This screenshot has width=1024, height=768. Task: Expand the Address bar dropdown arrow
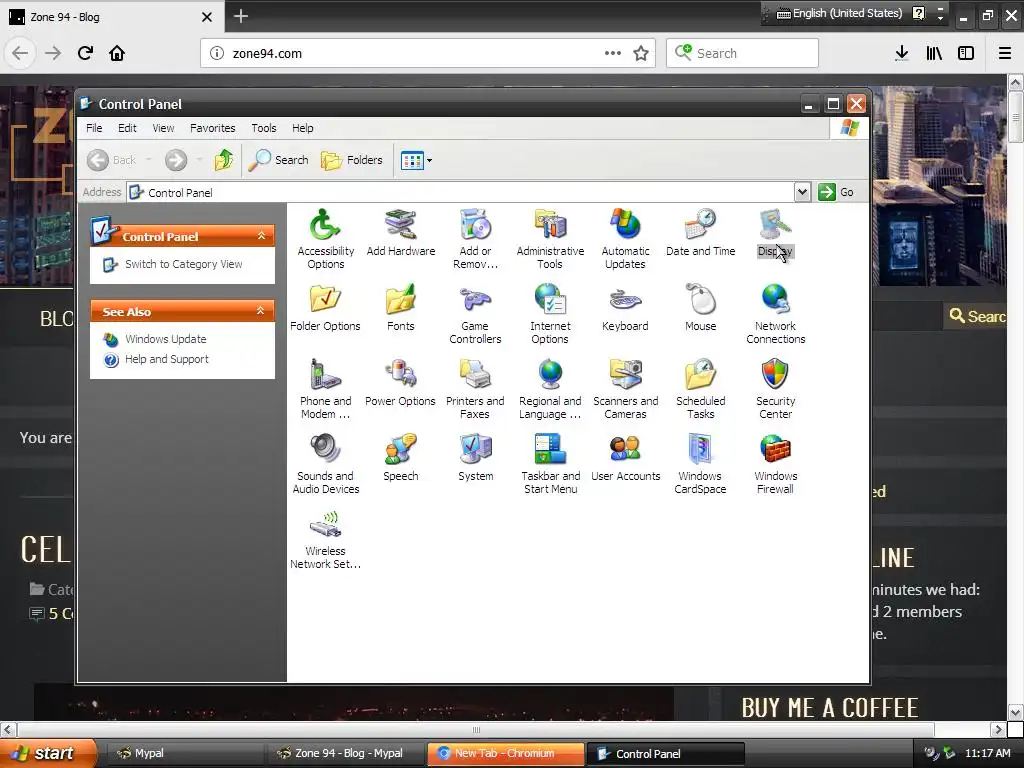[802, 192]
